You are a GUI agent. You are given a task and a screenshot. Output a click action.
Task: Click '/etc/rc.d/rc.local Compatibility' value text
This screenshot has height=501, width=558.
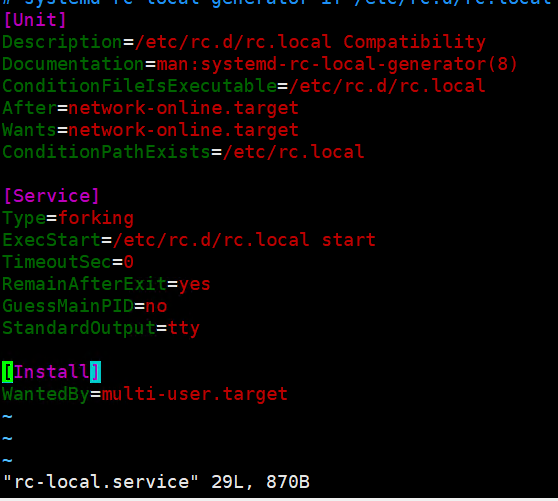point(310,42)
